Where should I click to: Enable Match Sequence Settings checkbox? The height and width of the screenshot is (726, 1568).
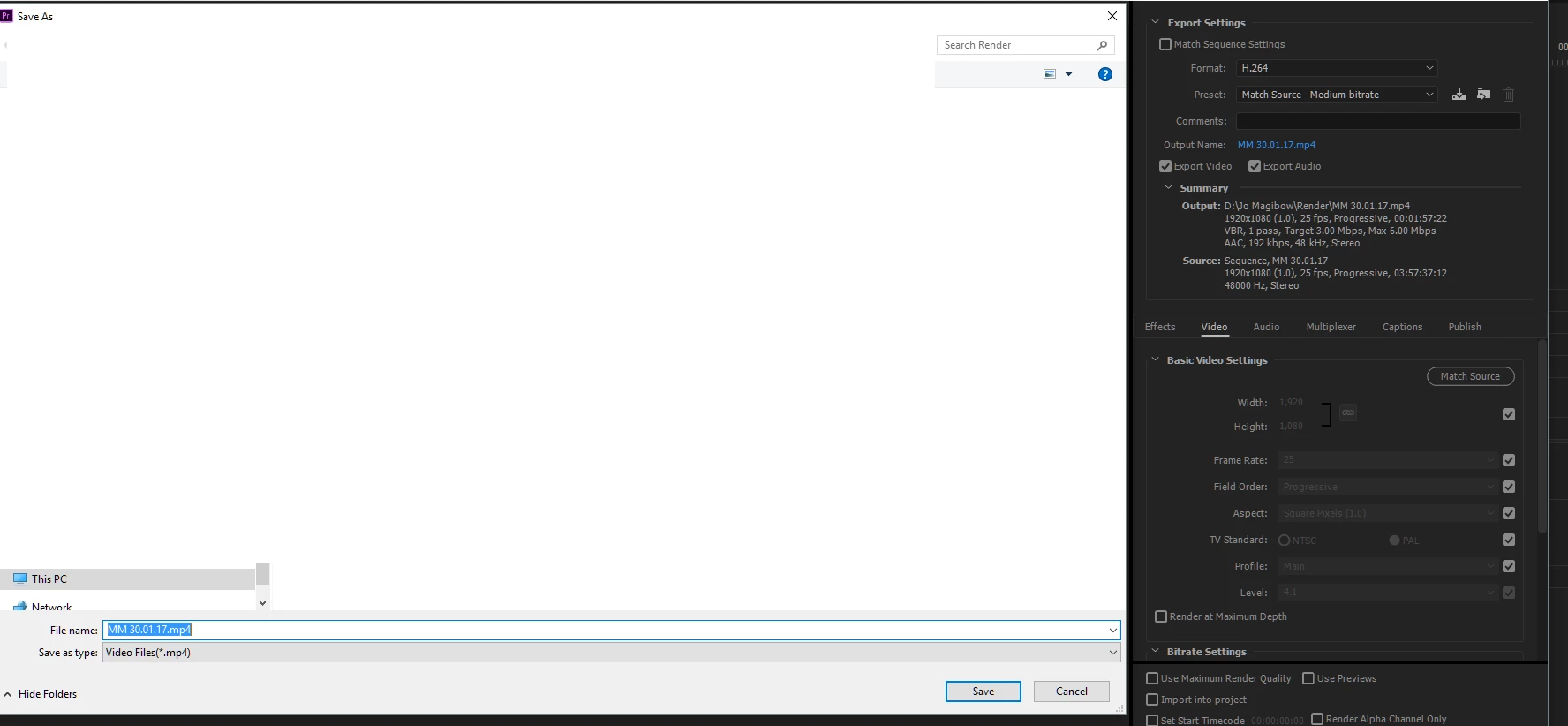pyautogui.click(x=1165, y=44)
